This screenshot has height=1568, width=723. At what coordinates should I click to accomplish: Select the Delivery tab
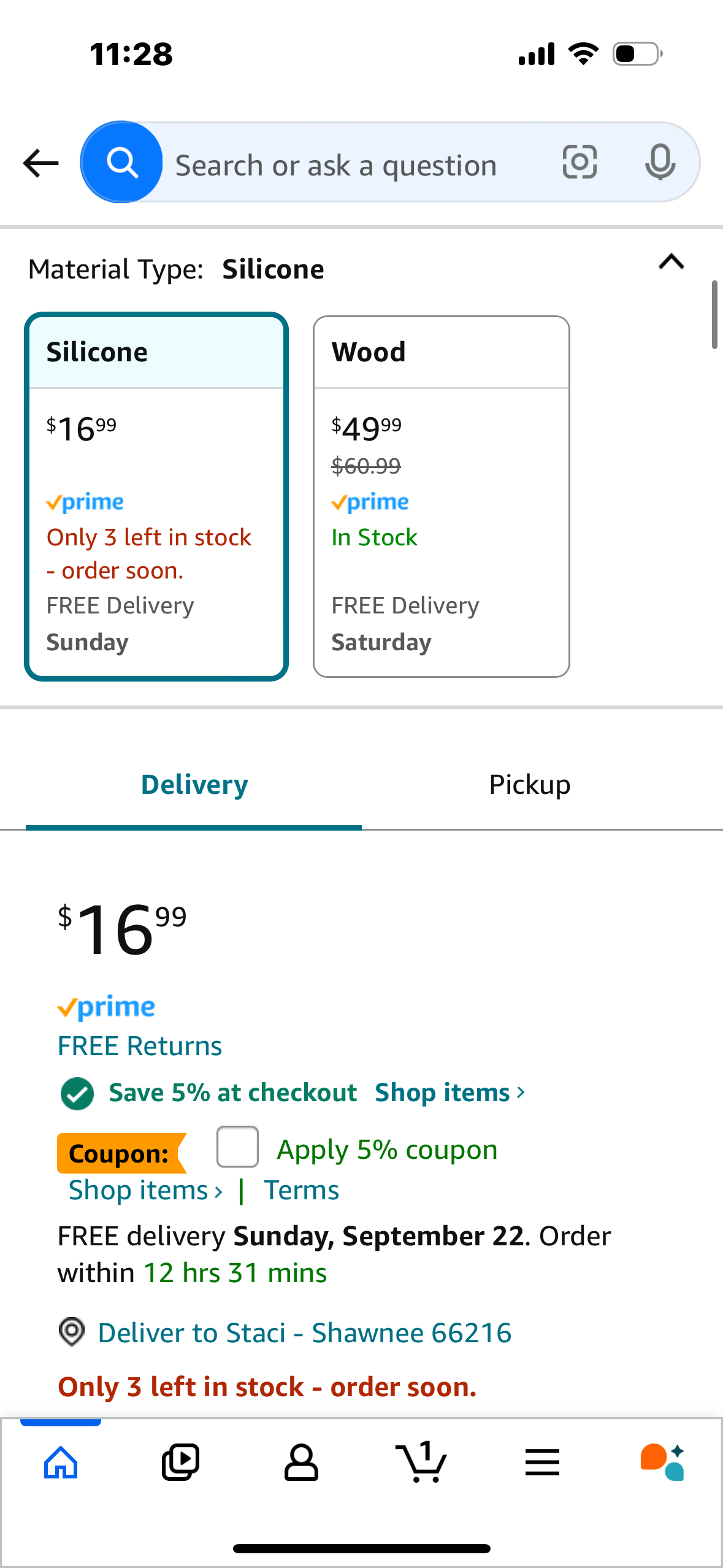pos(194,785)
